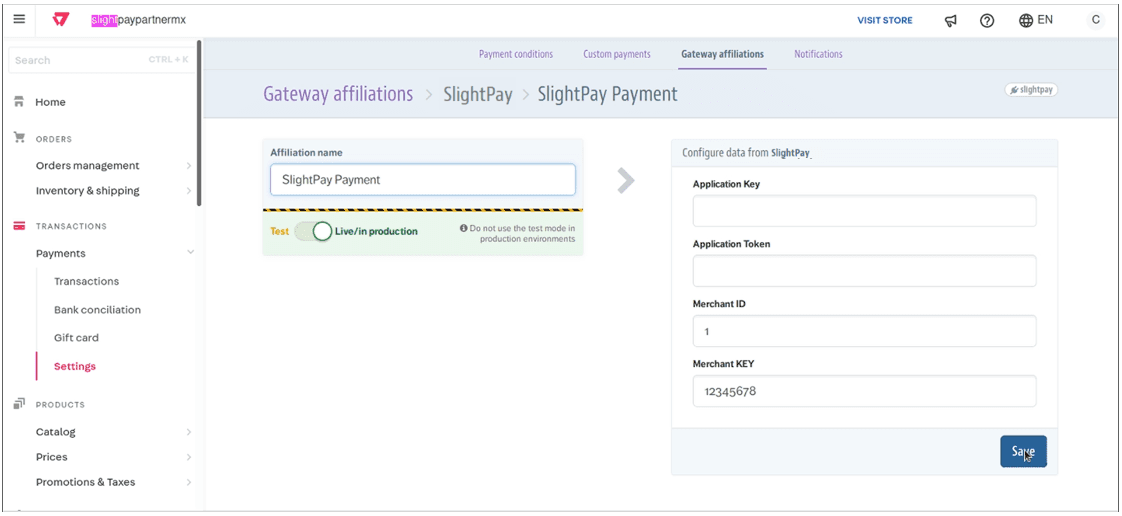Open the hamburger menu icon
Screen dimensions: 1122x516
pyautogui.click(x=19, y=19)
